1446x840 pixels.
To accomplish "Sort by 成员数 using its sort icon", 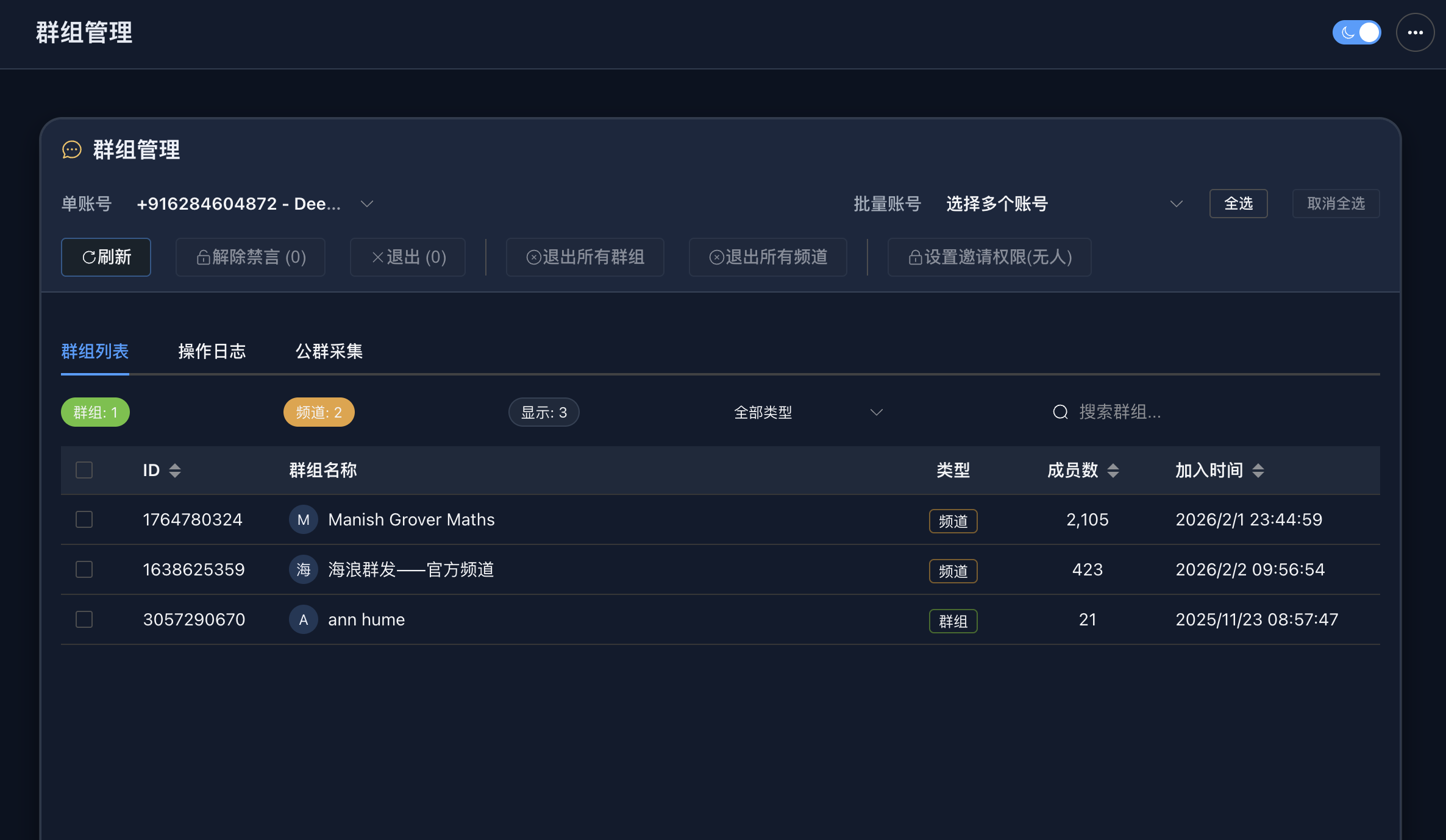I will tap(1114, 470).
